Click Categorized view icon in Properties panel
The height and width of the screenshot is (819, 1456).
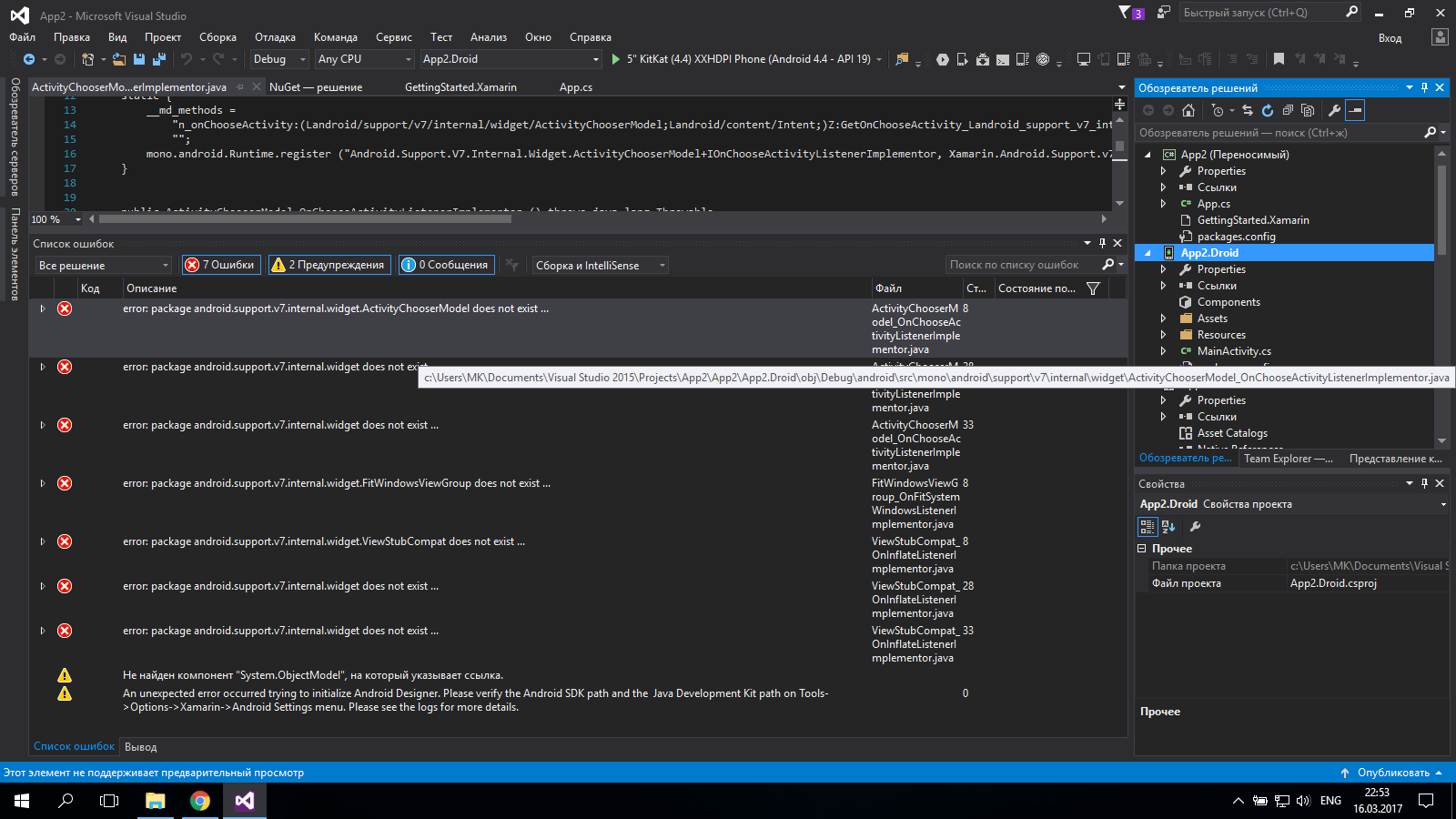click(x=1148, y=526)
